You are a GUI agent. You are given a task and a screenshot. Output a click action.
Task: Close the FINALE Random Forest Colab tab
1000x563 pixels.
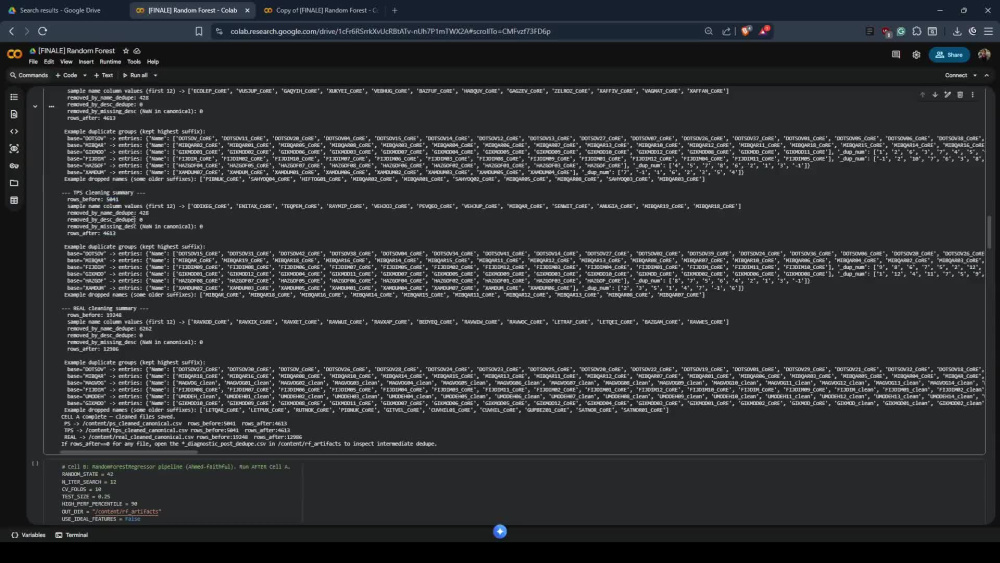click(x=247, y=10)
